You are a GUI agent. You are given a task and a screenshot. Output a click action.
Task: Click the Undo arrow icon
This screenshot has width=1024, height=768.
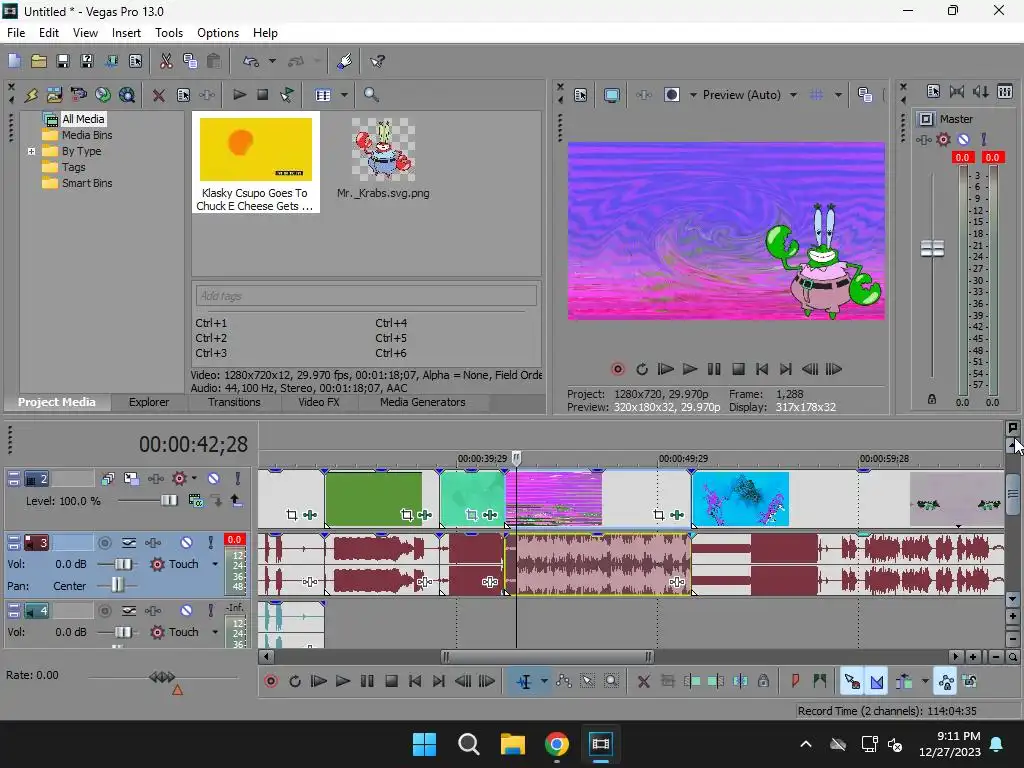coord(251,61)
